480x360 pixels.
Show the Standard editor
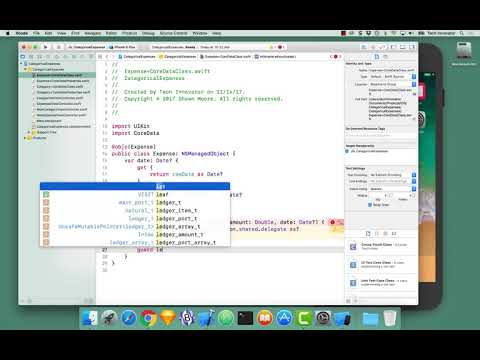[364, 47]
